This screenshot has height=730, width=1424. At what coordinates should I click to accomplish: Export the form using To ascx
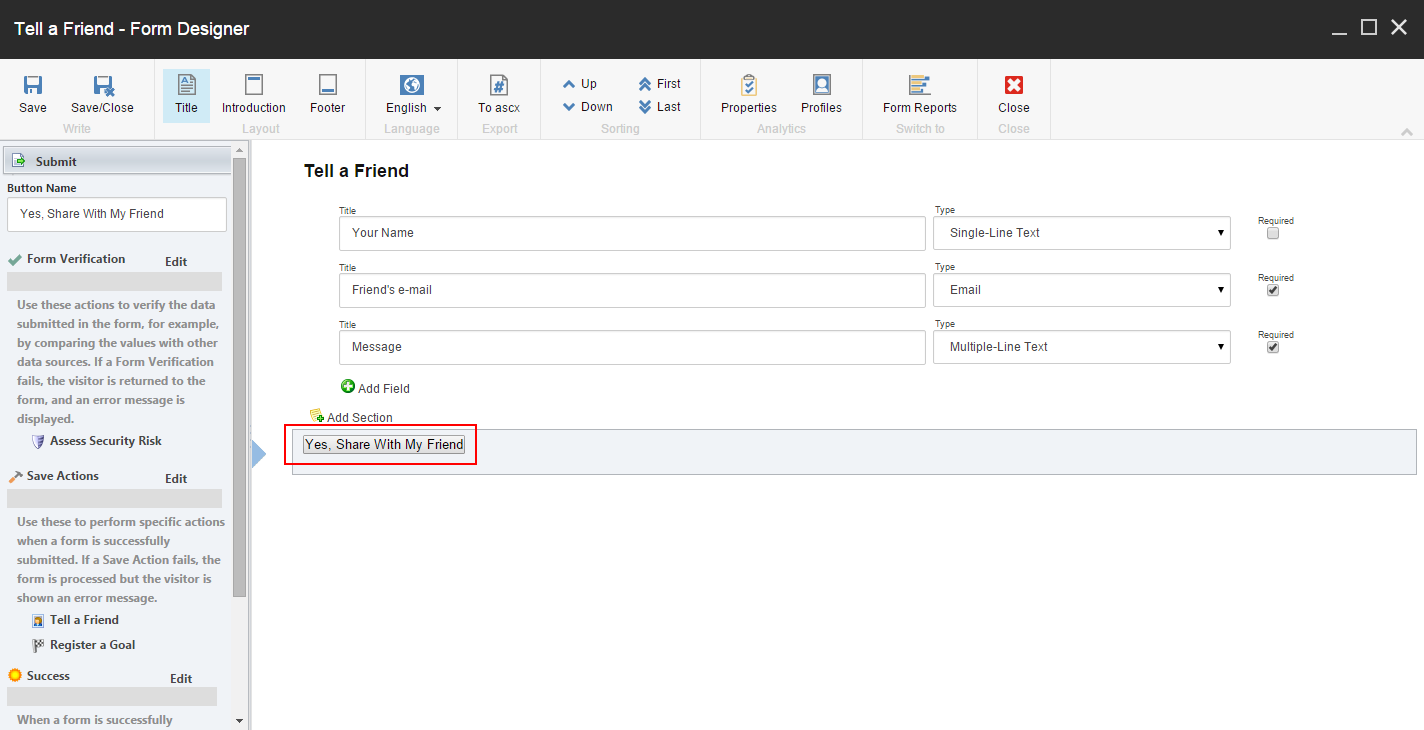tap(498, 95)
